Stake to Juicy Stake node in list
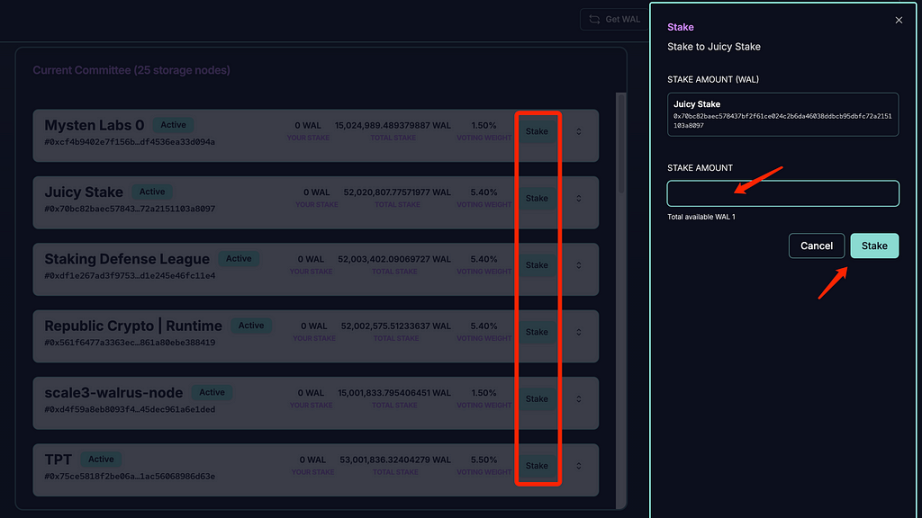 pyautogui.click(x=536, y=198)
